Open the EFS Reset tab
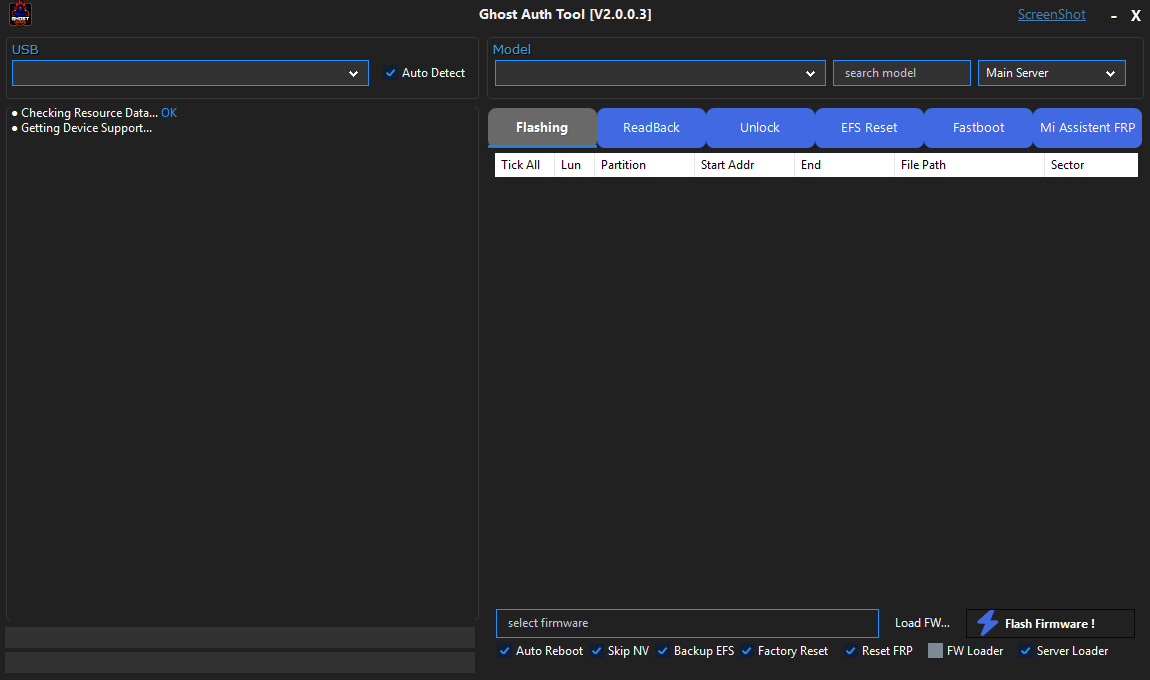This screenshot has height=680, width=1150. pos(869,128)
